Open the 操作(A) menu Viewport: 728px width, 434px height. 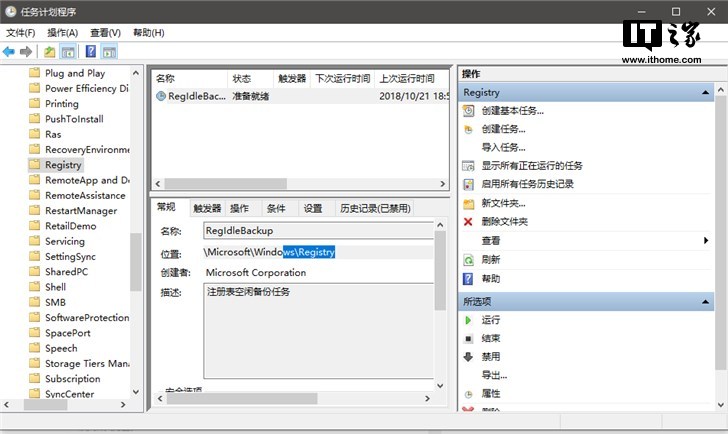click(63, 32)
